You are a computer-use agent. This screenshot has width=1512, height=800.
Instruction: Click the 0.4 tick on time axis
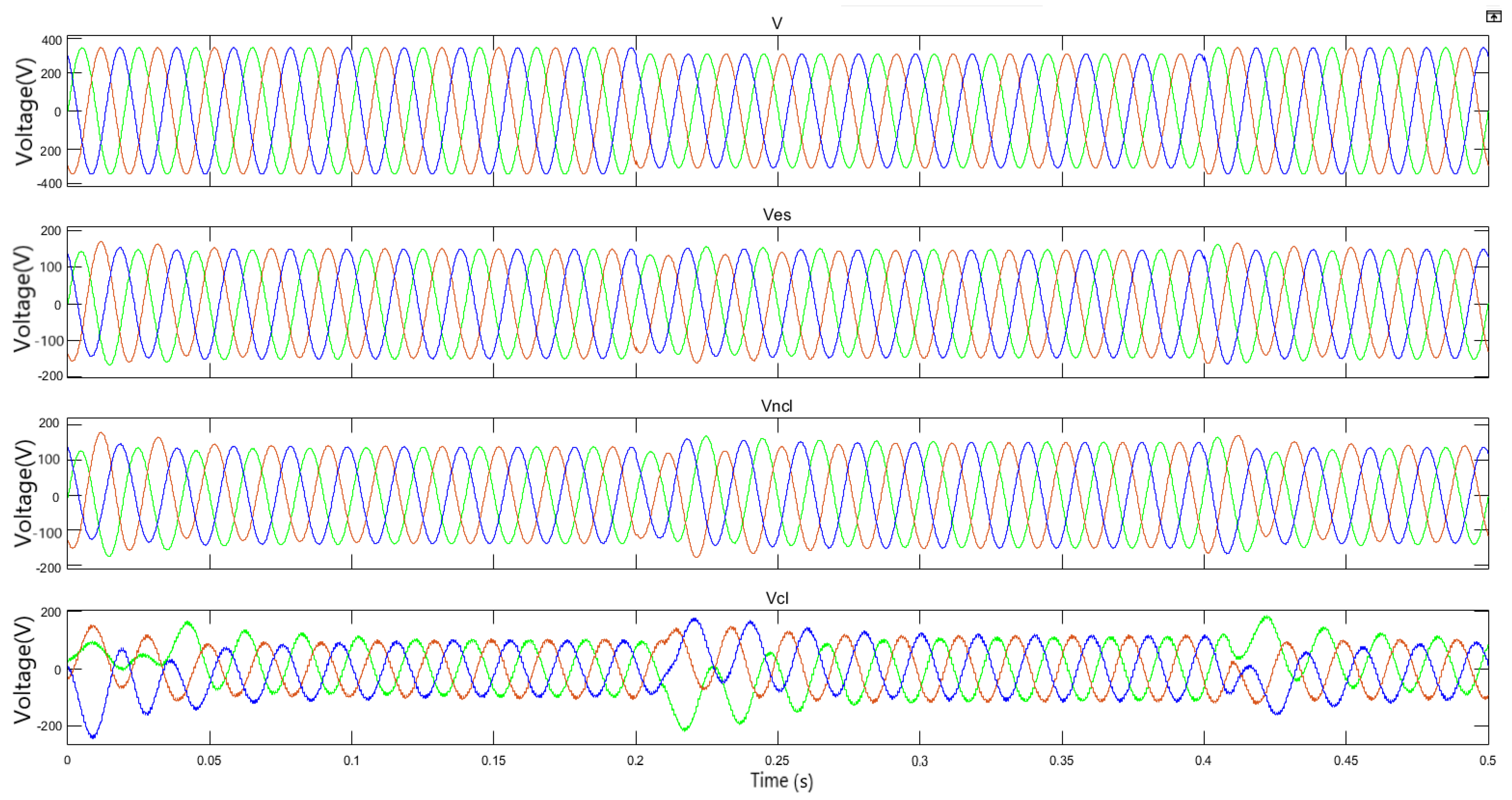pos(1203,761)
